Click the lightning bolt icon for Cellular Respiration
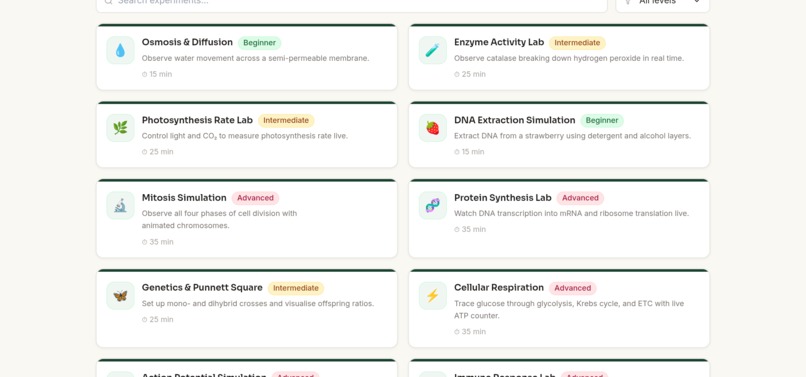806x377 pixels. (433, 296)
